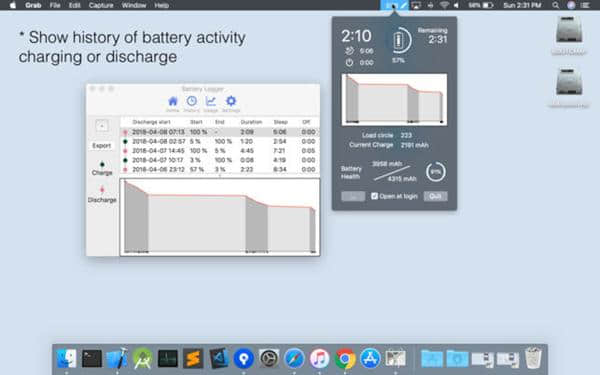Select the pink Discharge filter marker
This screenshot has height=375, width=600.
coord(102,190)
